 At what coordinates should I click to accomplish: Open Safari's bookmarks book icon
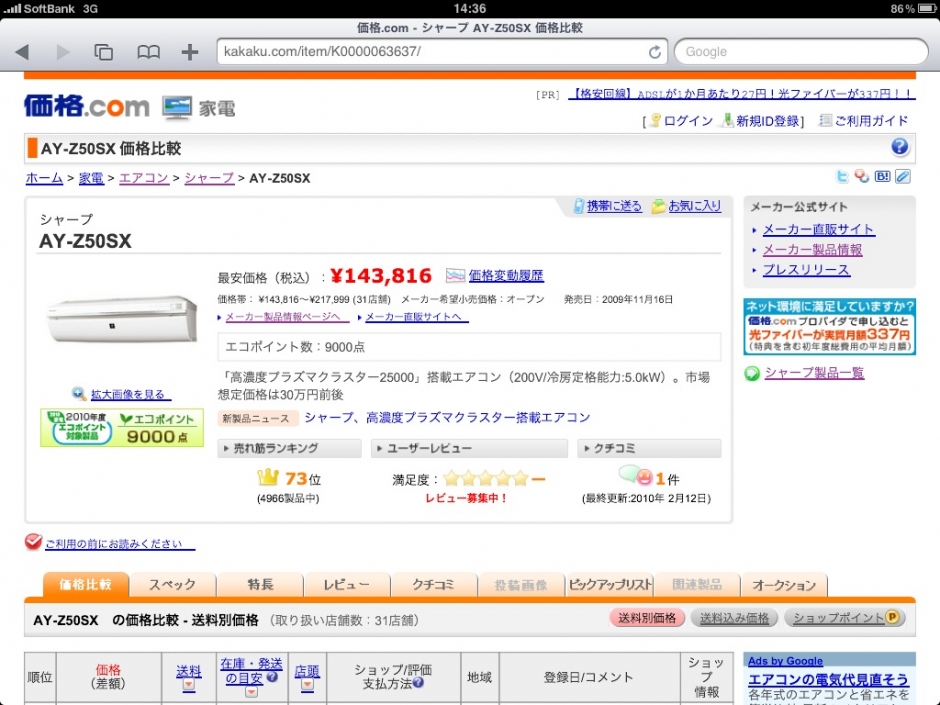click(x=148, y=52)
